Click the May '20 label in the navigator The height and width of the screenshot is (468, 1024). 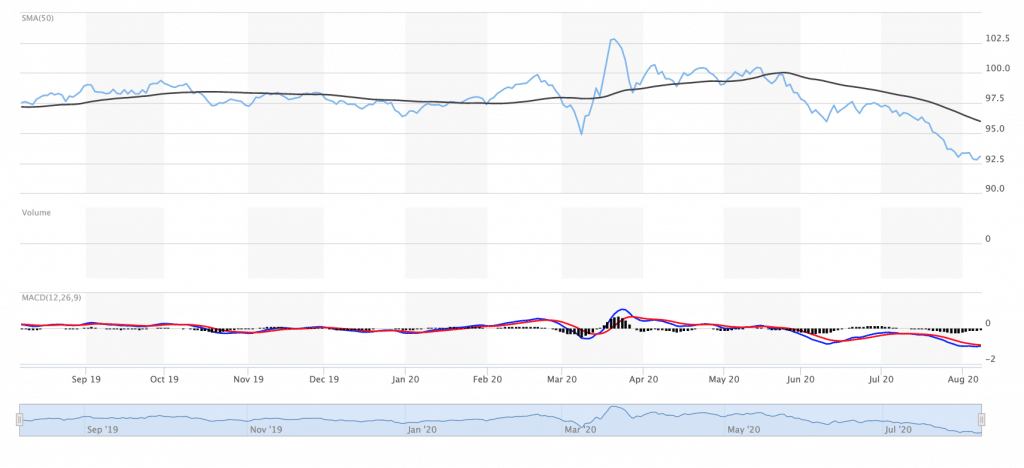tap(743, 429)
